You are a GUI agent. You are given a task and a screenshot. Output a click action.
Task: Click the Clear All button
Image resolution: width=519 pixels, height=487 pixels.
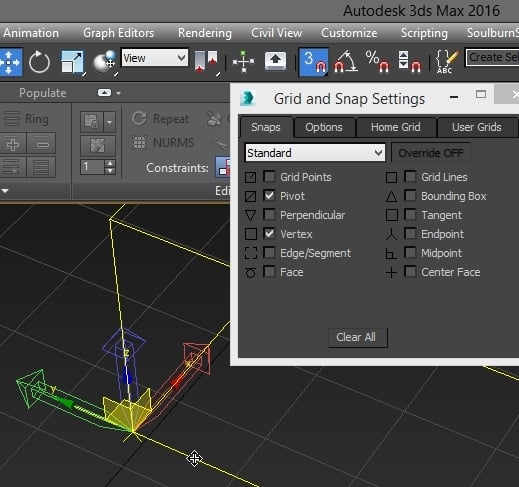(x=358, y=337)
